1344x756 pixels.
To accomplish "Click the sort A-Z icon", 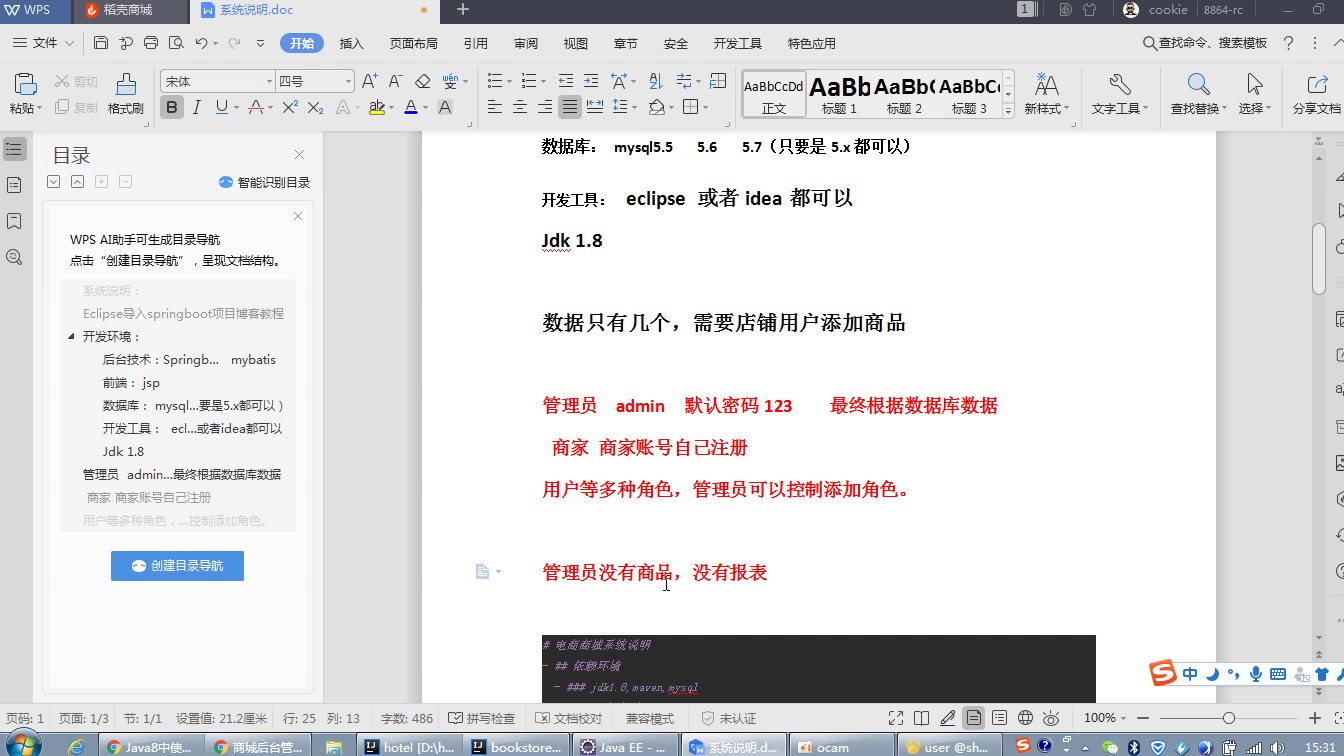I will [x=655, y=81].
